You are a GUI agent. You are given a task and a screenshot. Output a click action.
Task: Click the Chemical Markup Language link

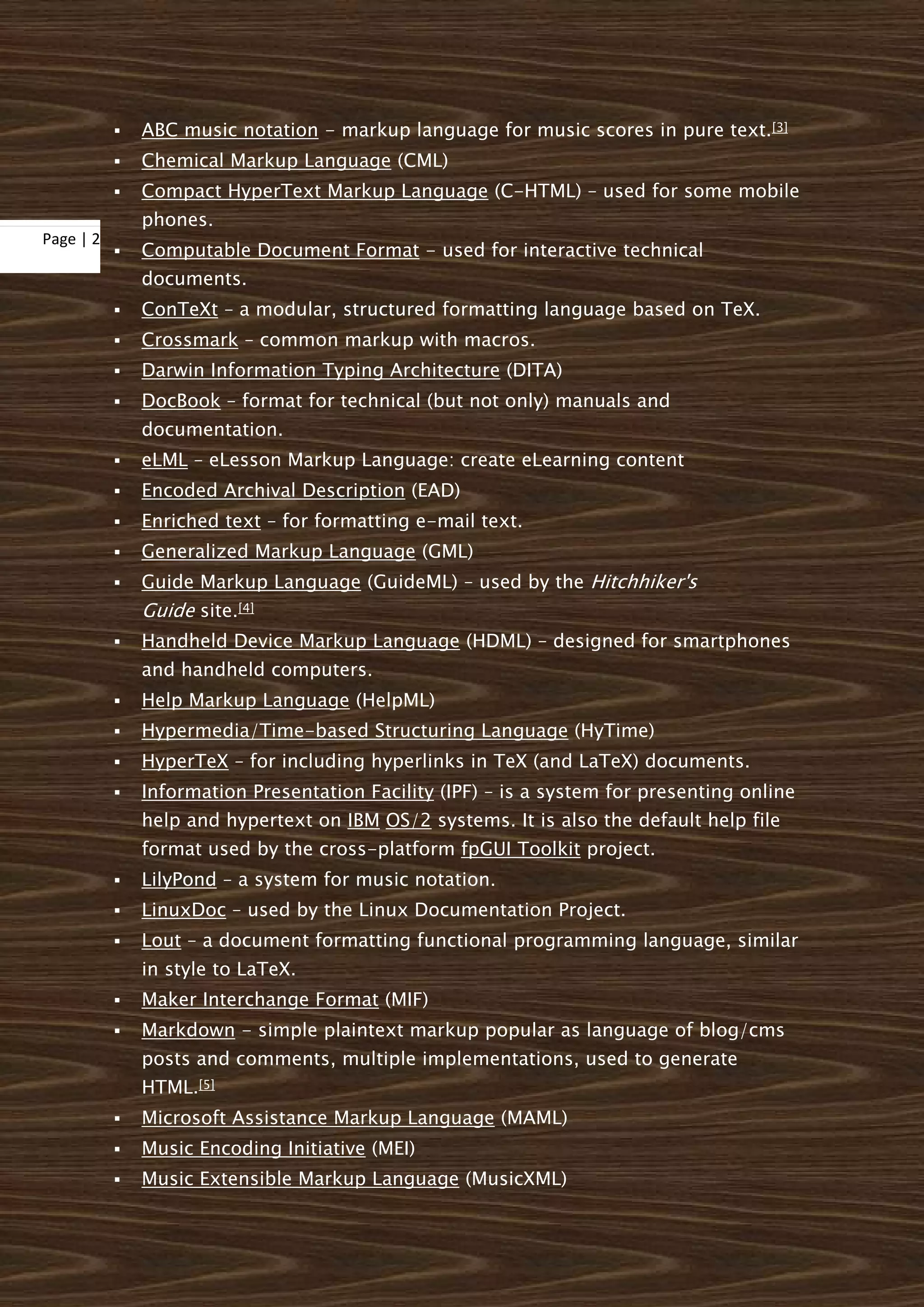266,161
